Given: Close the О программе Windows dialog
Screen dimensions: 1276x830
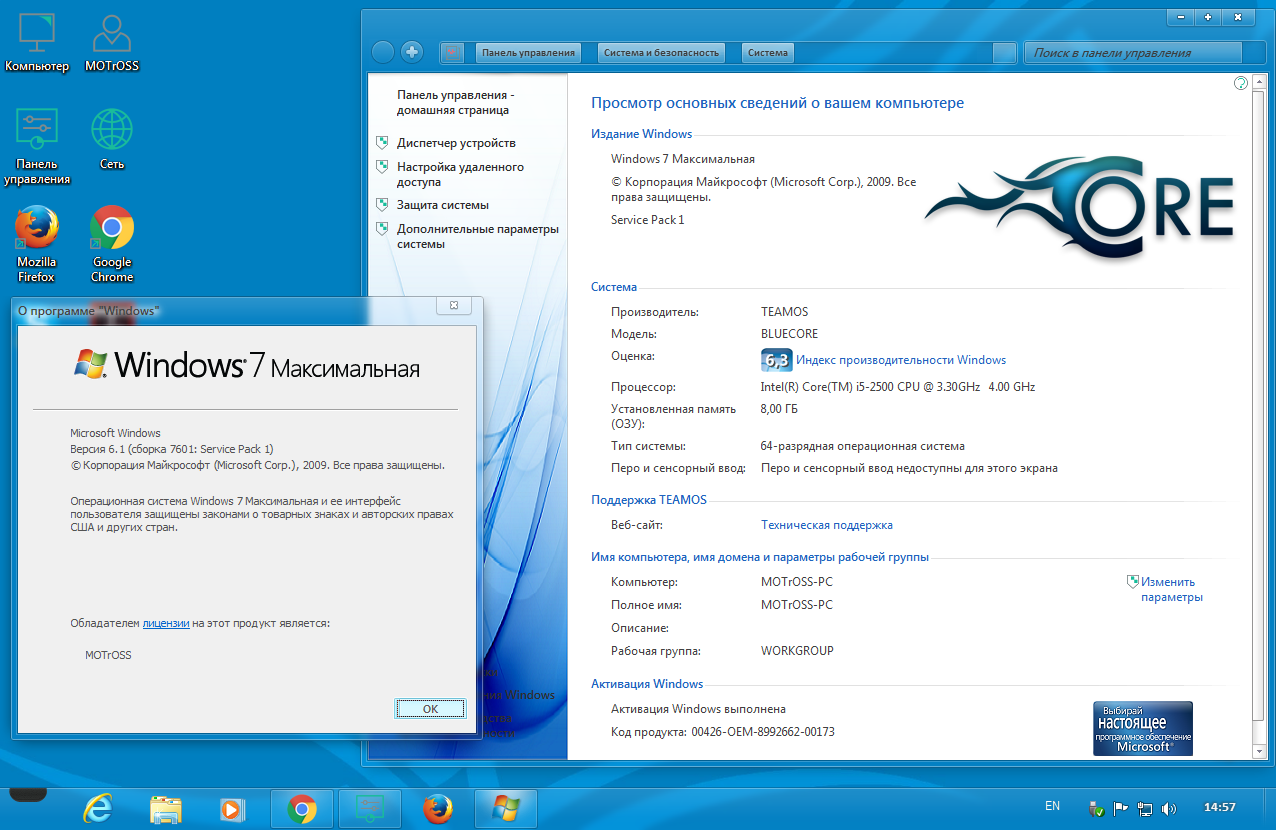Looking at the screenshot, I should 454,305.
